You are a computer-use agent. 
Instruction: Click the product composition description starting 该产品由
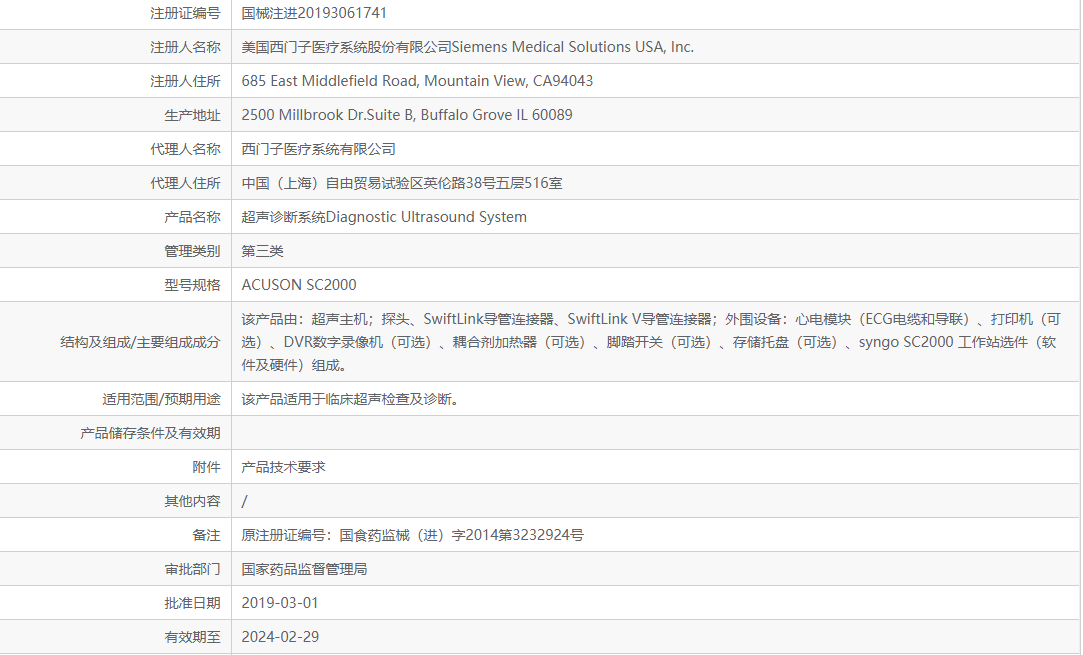coord(651,342)
